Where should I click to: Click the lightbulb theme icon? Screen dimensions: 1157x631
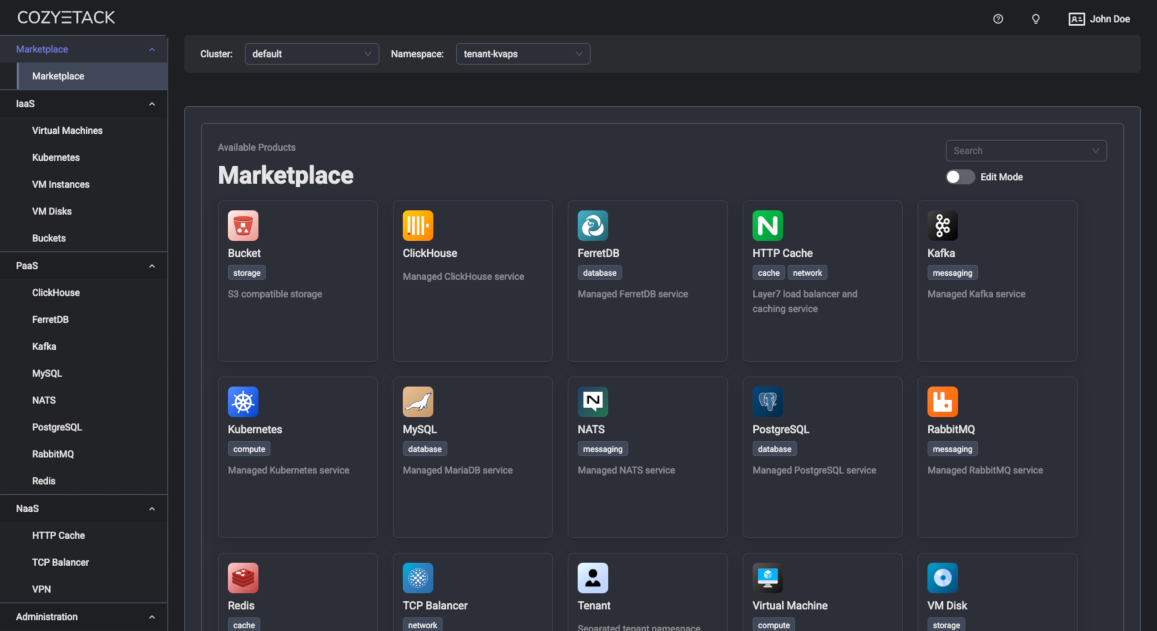(x=1035, y=19)
